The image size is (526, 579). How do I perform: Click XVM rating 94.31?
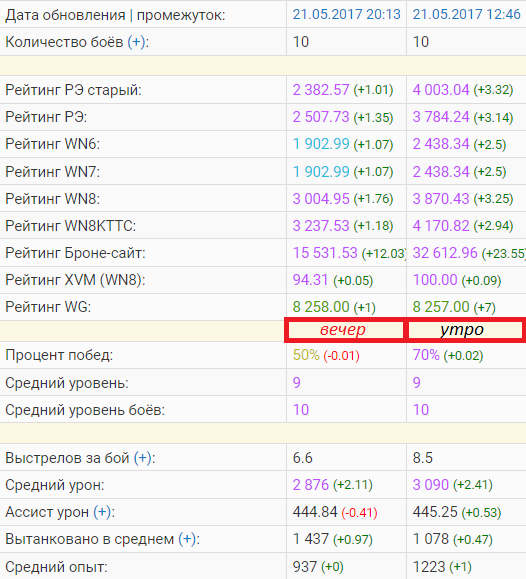(x=310, y=280)
